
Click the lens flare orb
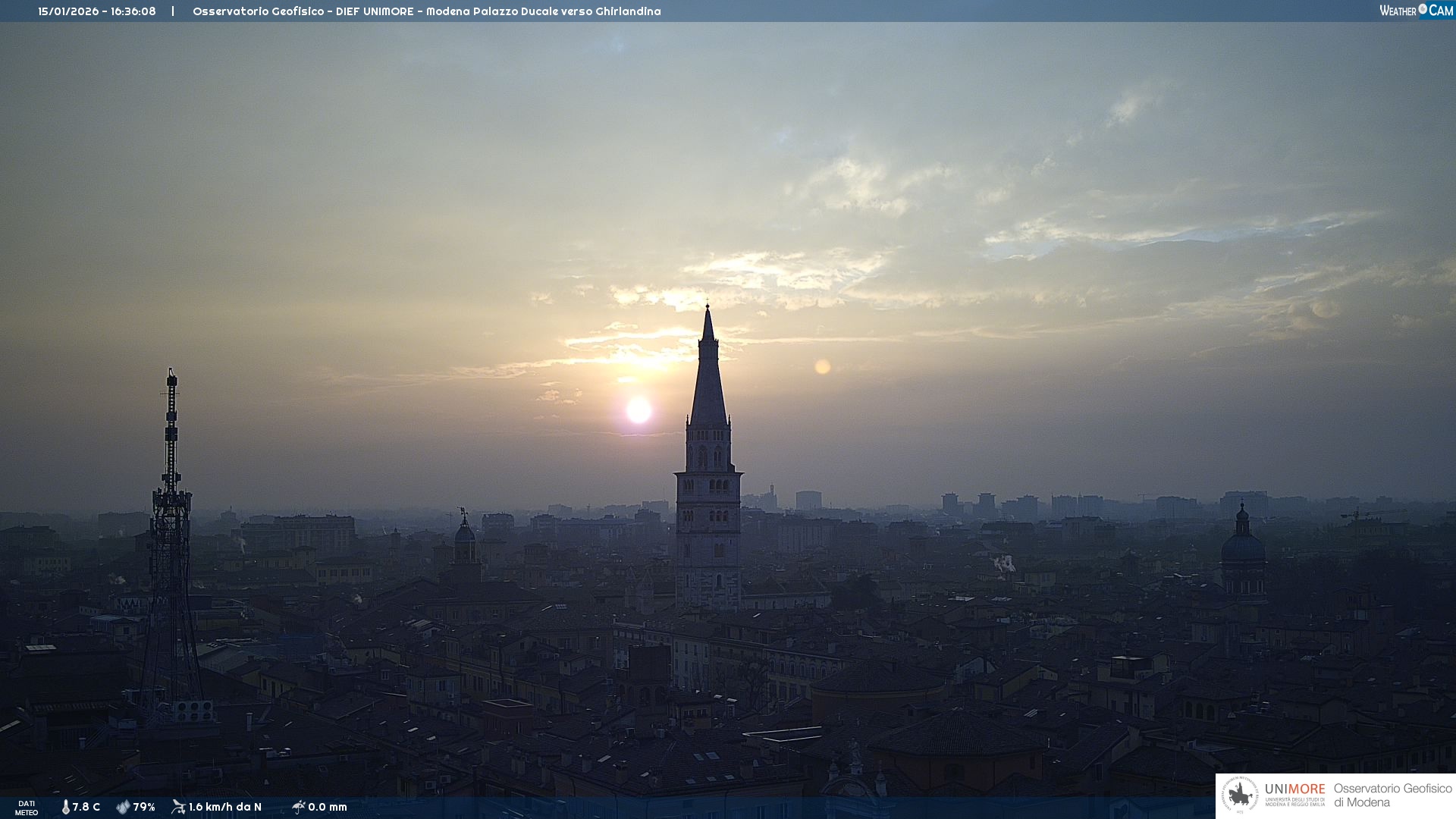pos(822,367)
